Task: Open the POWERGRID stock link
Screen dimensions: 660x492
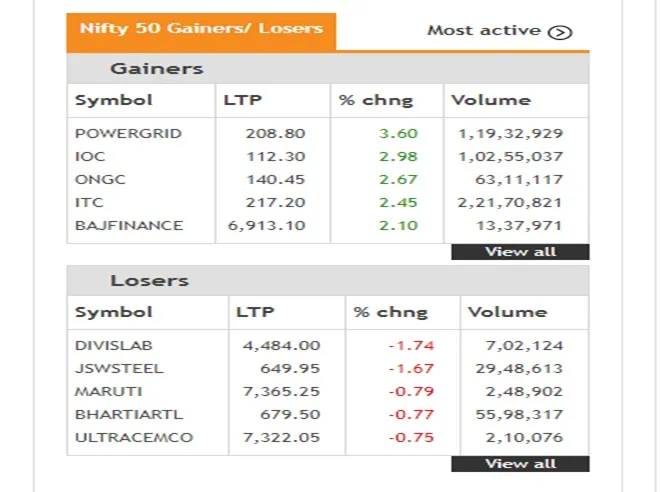Action: (115, 133)
